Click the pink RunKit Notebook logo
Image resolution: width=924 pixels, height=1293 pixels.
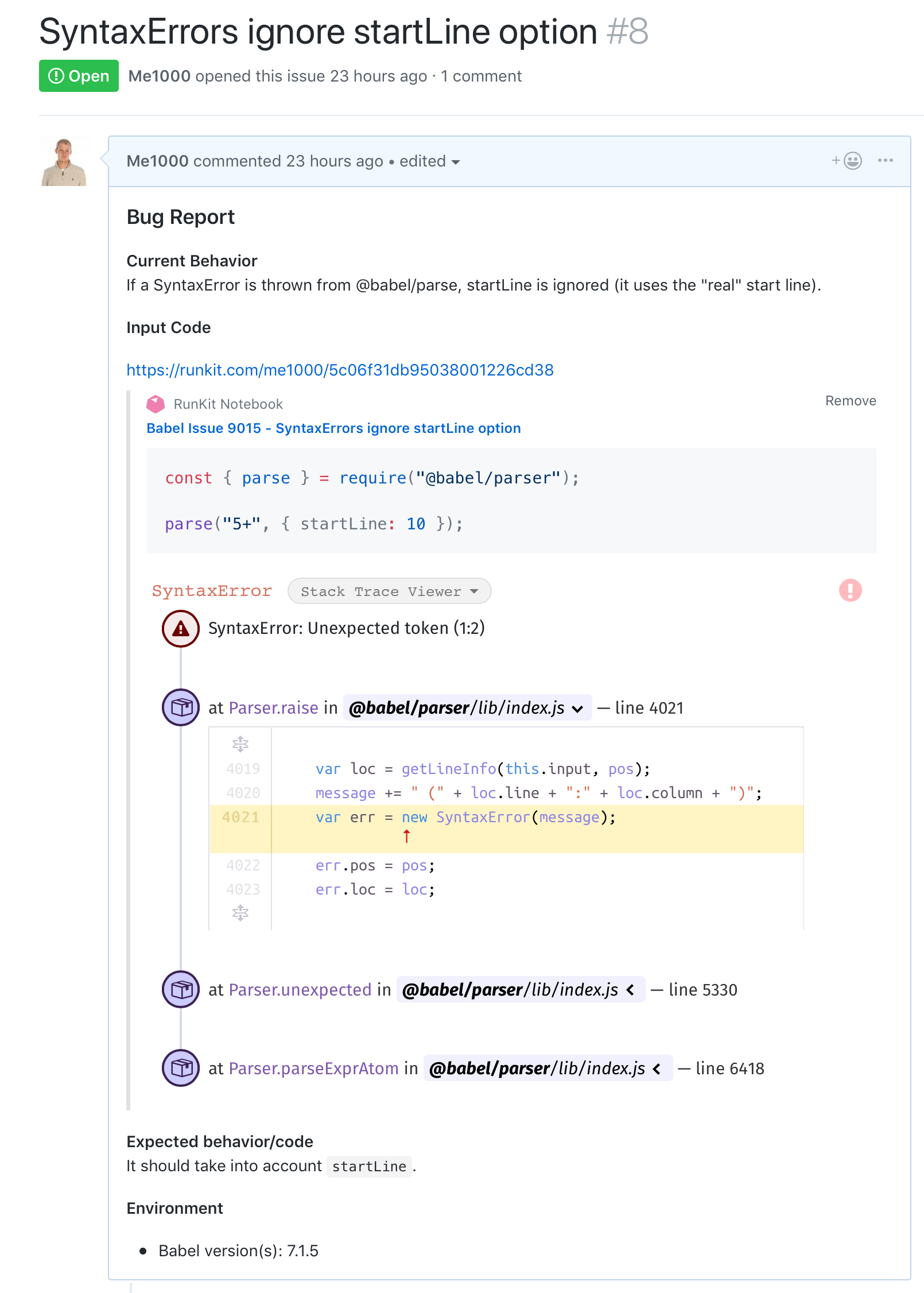[x=156, y=404]
